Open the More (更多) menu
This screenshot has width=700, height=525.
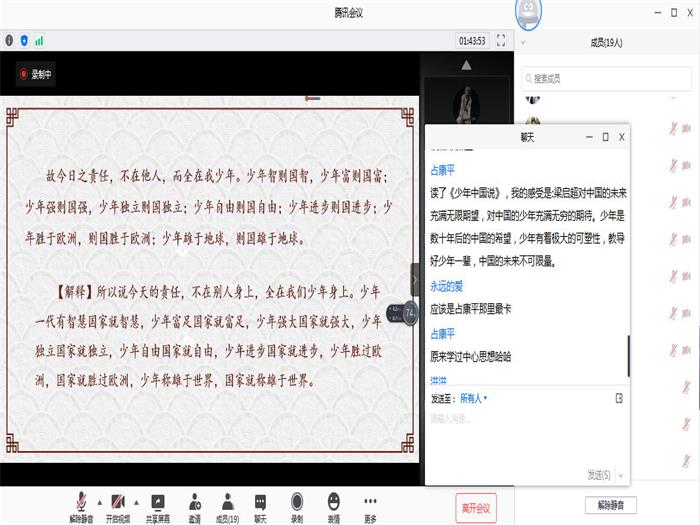pyautogui.click(x=370, y=507)
